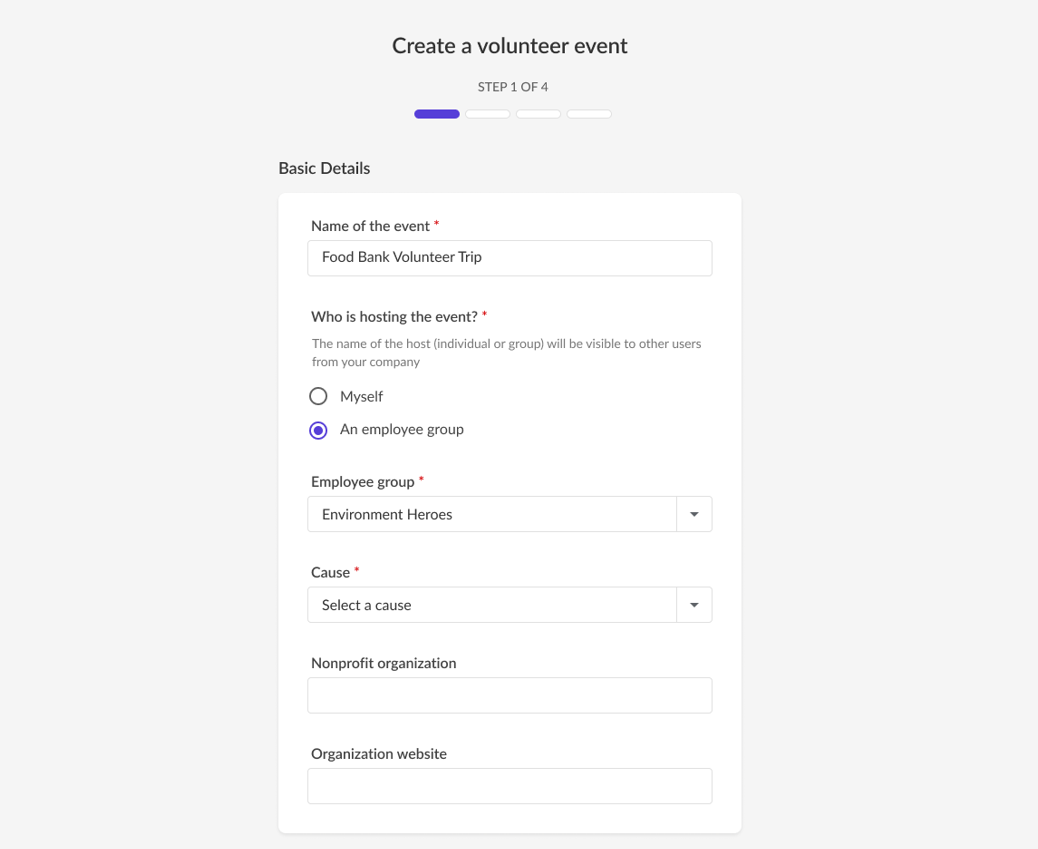
Task: Click the Employee group dropdown arrow
Action: coord(694,515)
